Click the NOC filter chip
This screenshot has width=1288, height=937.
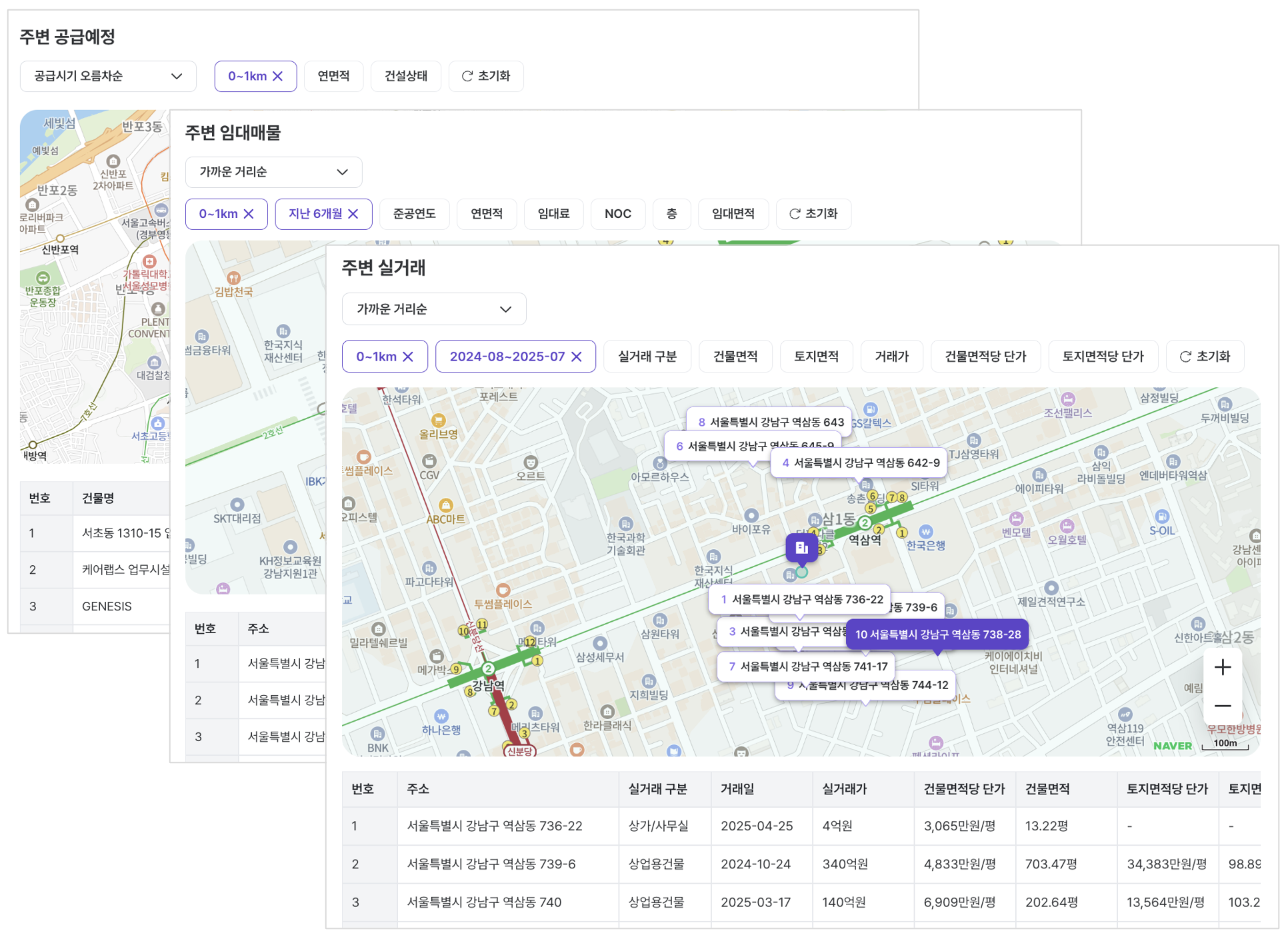617,214
